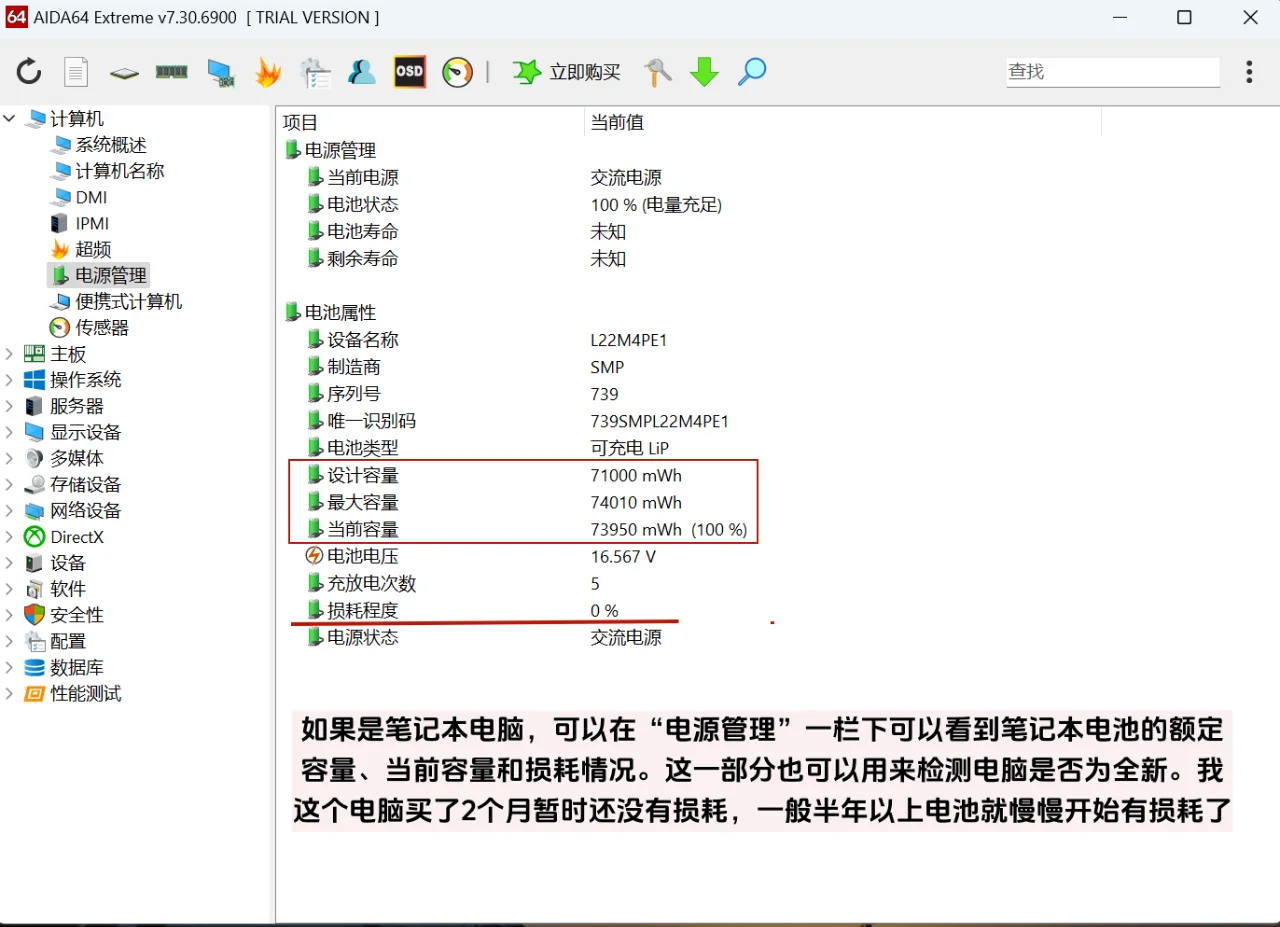This screenshot has width=1280, height=927.
Task: Click the blue magnifier search icon
Action: point(752,72)
